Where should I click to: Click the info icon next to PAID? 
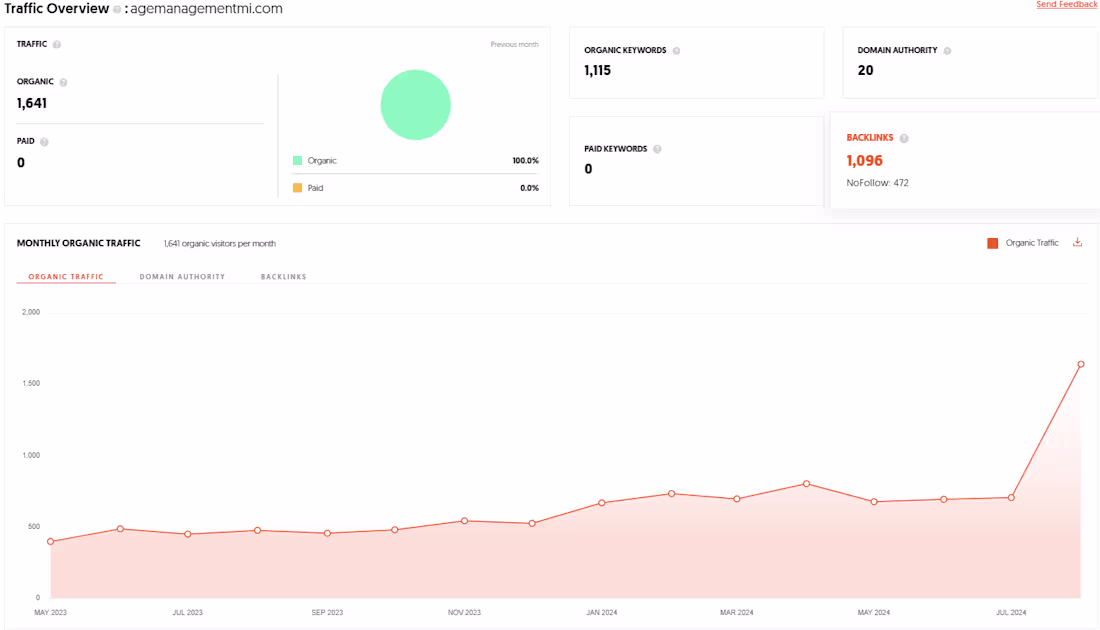44,142
